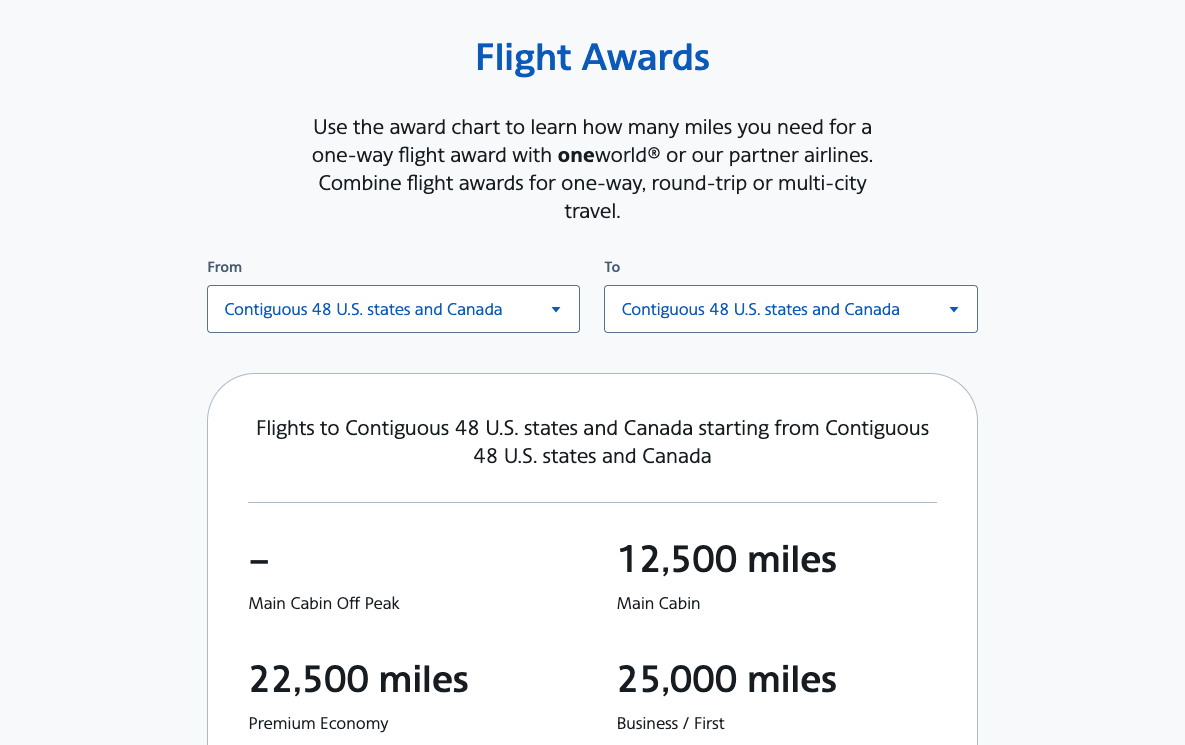Image resolution: width=1185 pixels, height=745 pixels.
Task: Select the current From value text
Action: (362, 309)
